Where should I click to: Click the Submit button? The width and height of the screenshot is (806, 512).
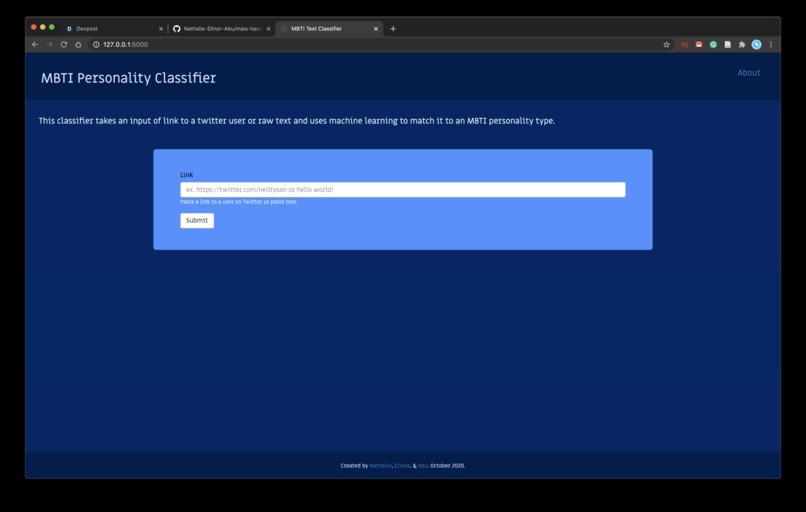point(197,221)
